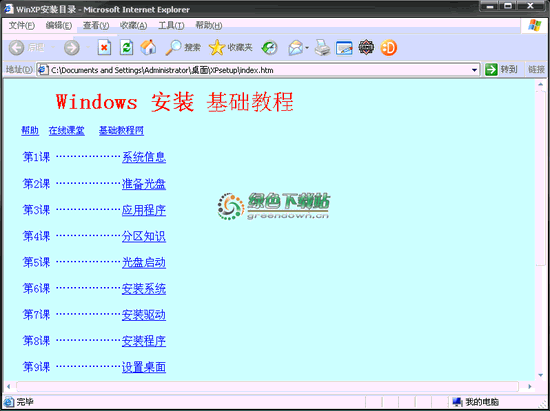The image size is (550, 411).
Task: Click the Windows flag logo
Action: point(535,25)
